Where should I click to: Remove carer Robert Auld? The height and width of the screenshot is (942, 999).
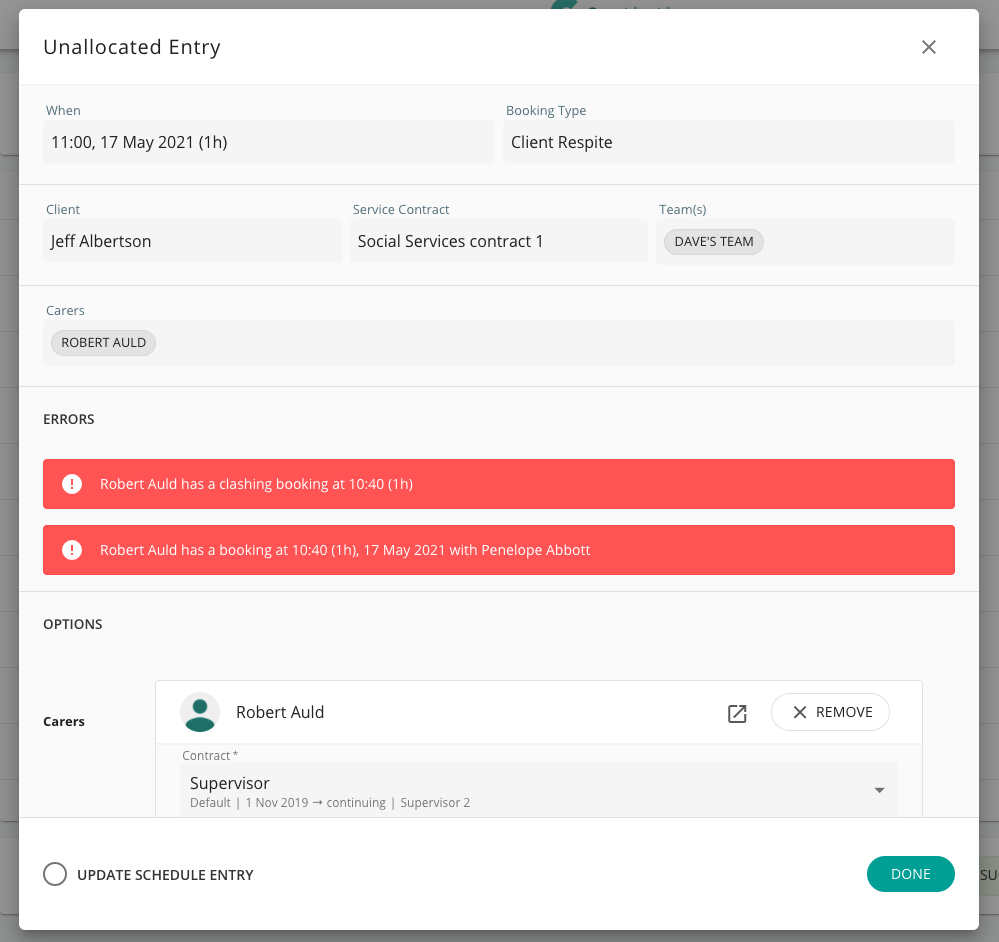[x=830, y=712]
